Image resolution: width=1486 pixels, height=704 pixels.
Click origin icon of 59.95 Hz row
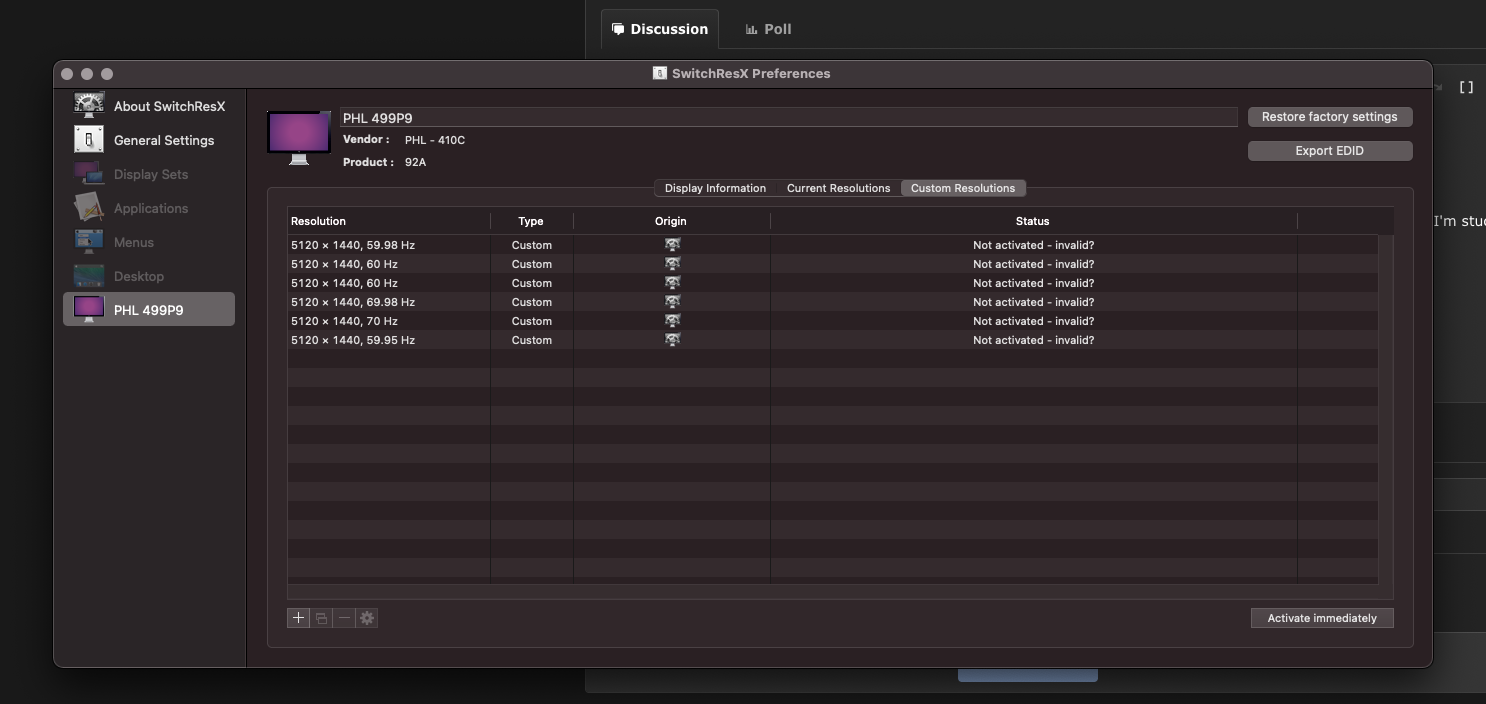click(672, 340)
